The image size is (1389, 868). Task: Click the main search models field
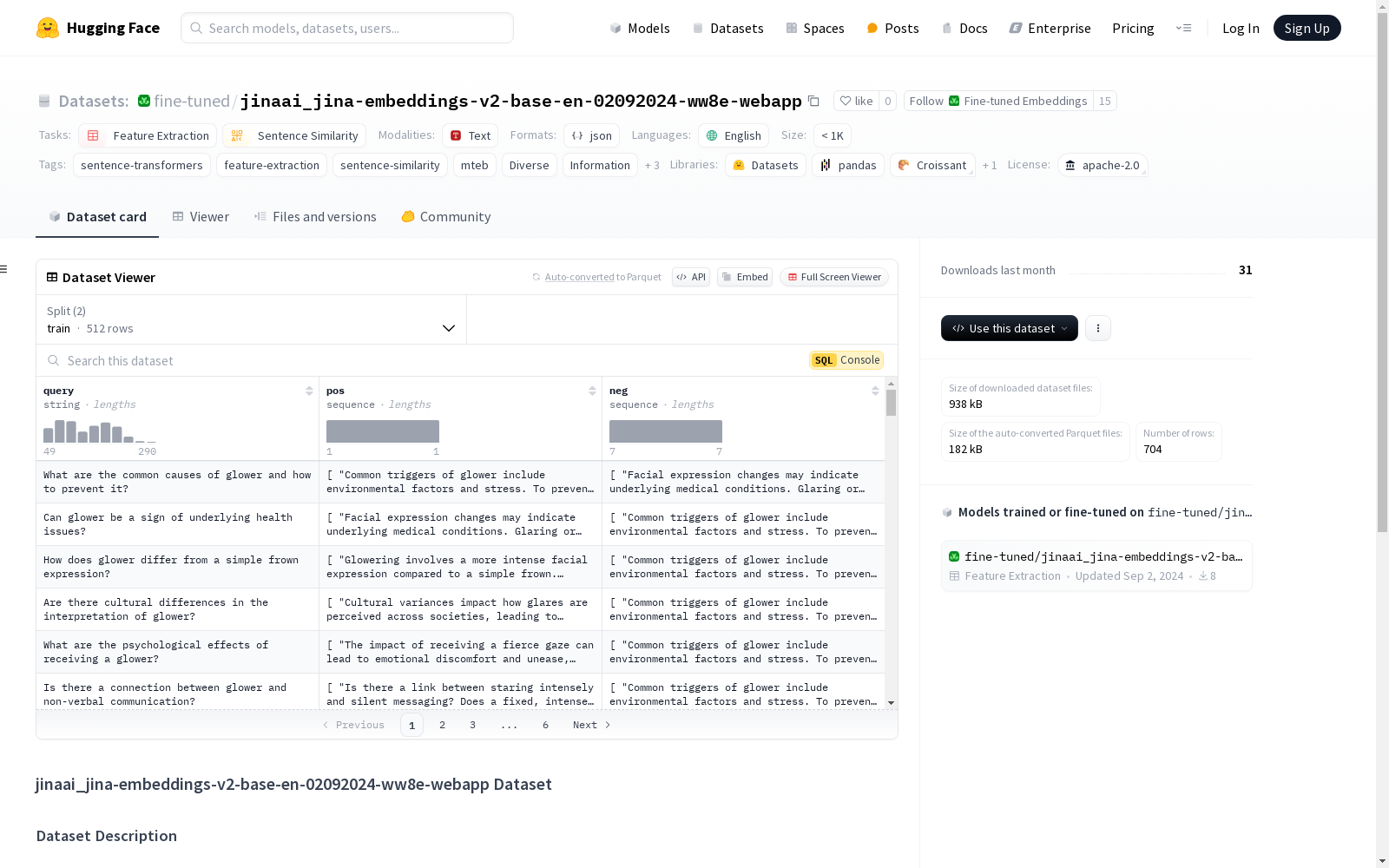click(x=347, y=28)
